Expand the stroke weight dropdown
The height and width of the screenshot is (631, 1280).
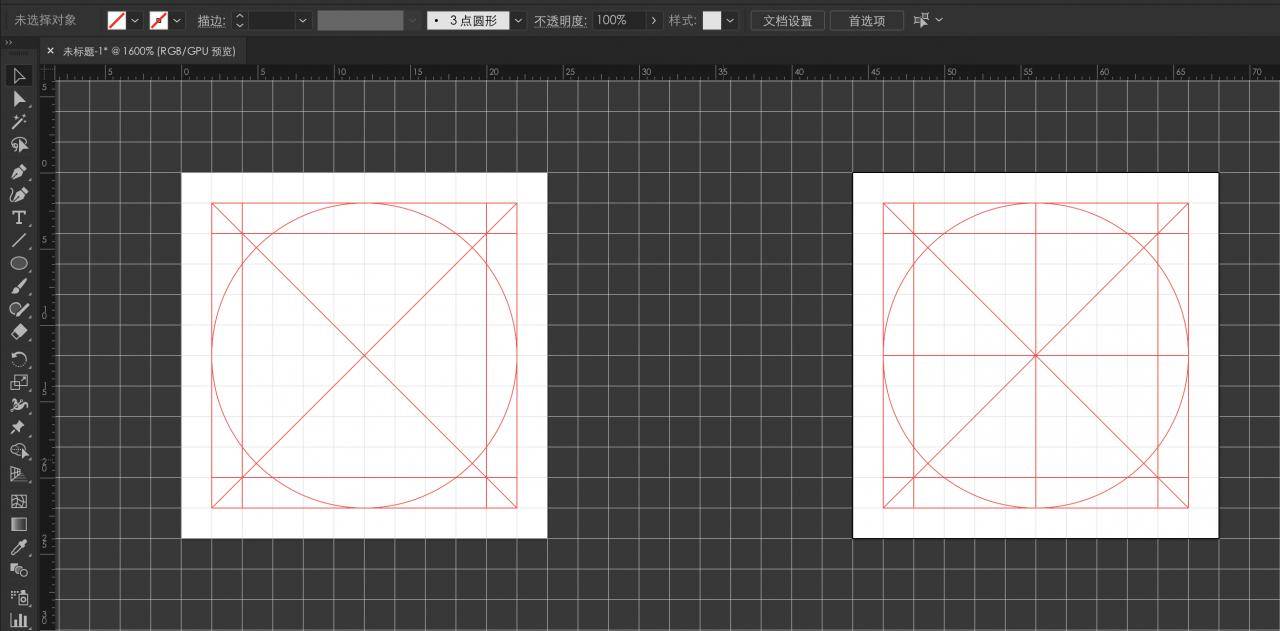[303, 20]
